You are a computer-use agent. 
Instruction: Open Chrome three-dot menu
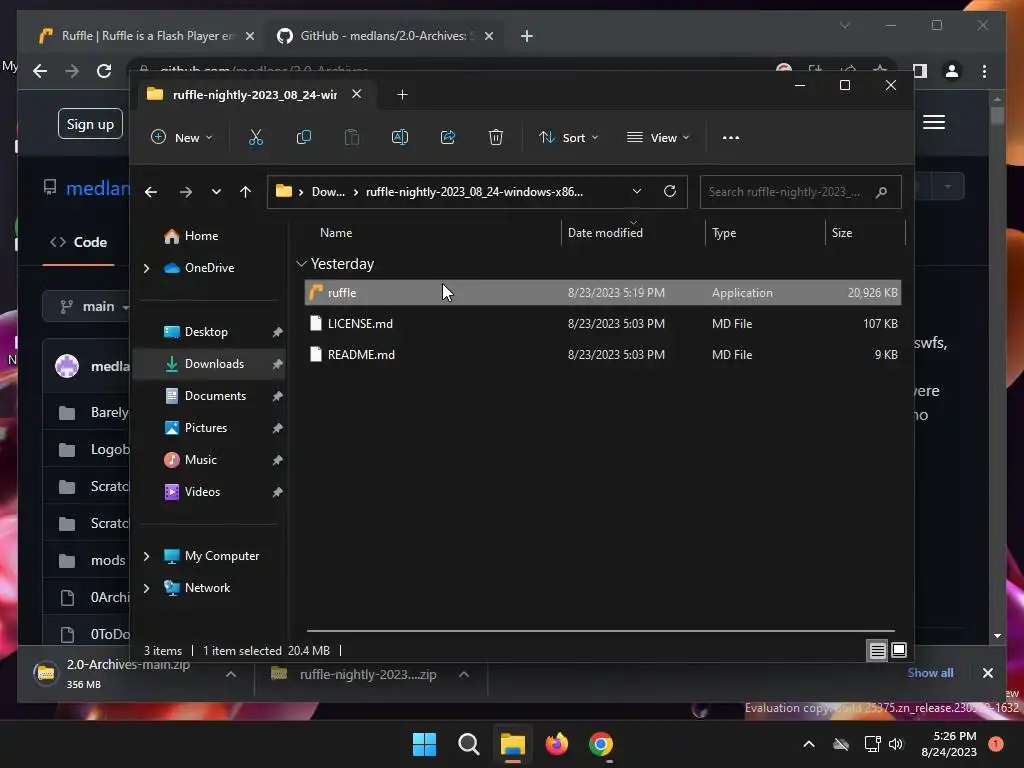coord(984,71)
